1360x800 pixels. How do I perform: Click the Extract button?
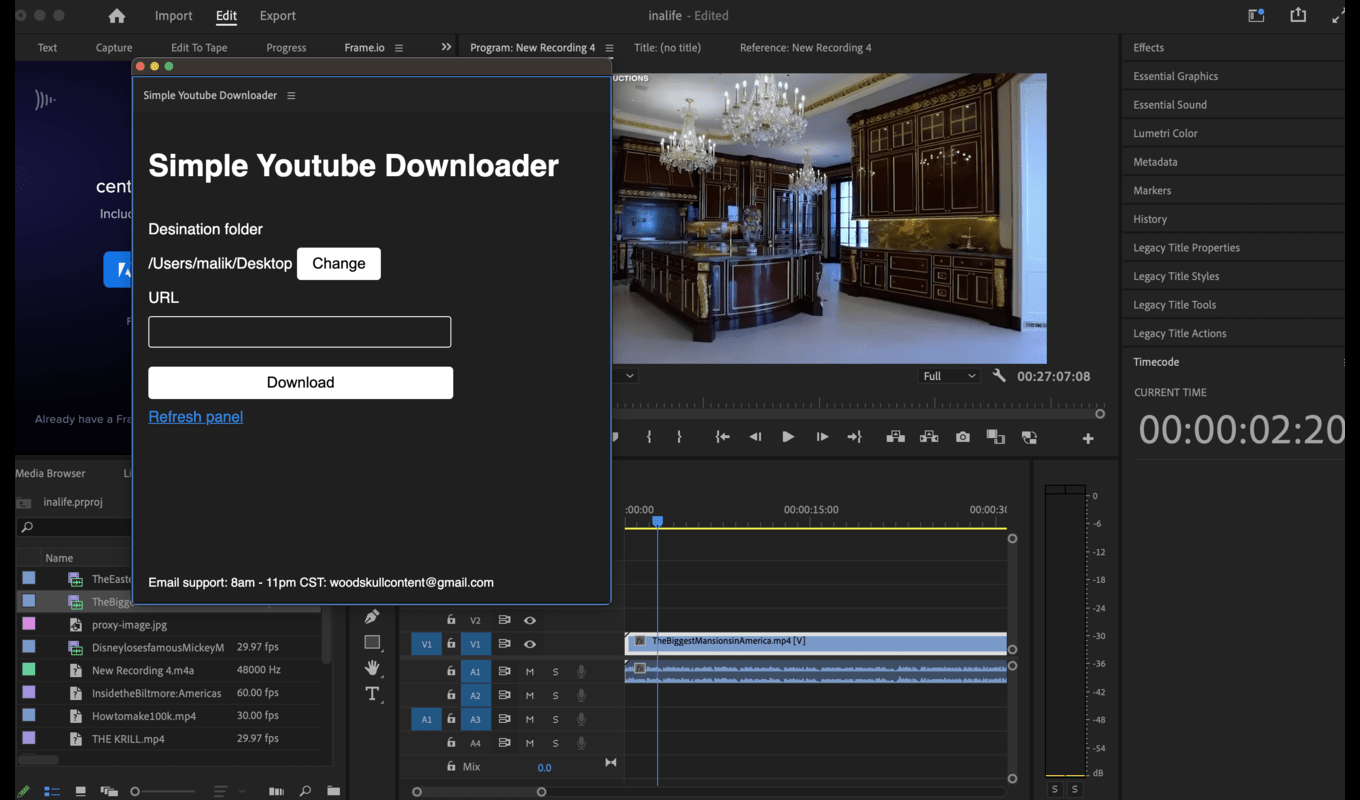click(929, 437)
